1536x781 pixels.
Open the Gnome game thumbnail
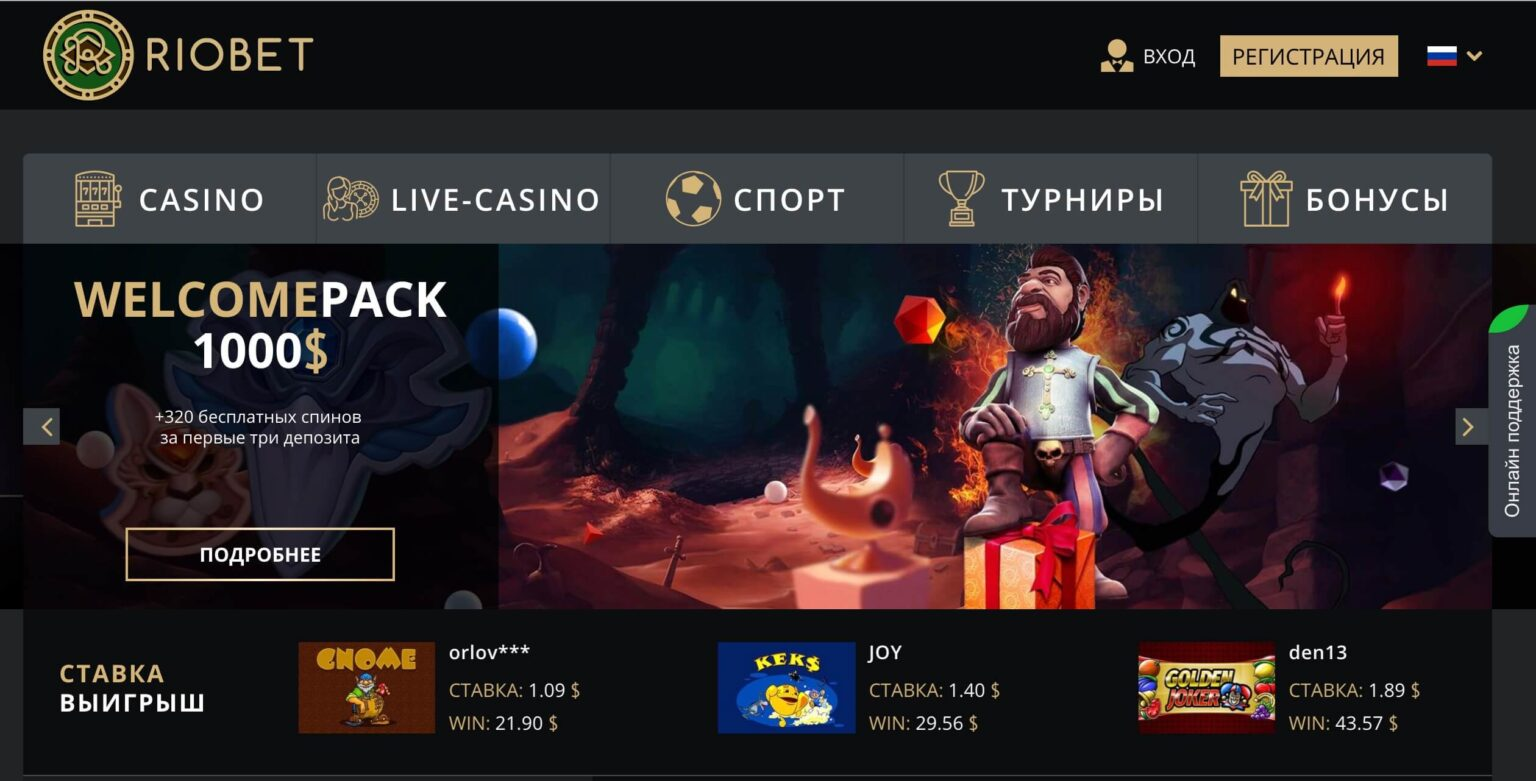[367, 688]
